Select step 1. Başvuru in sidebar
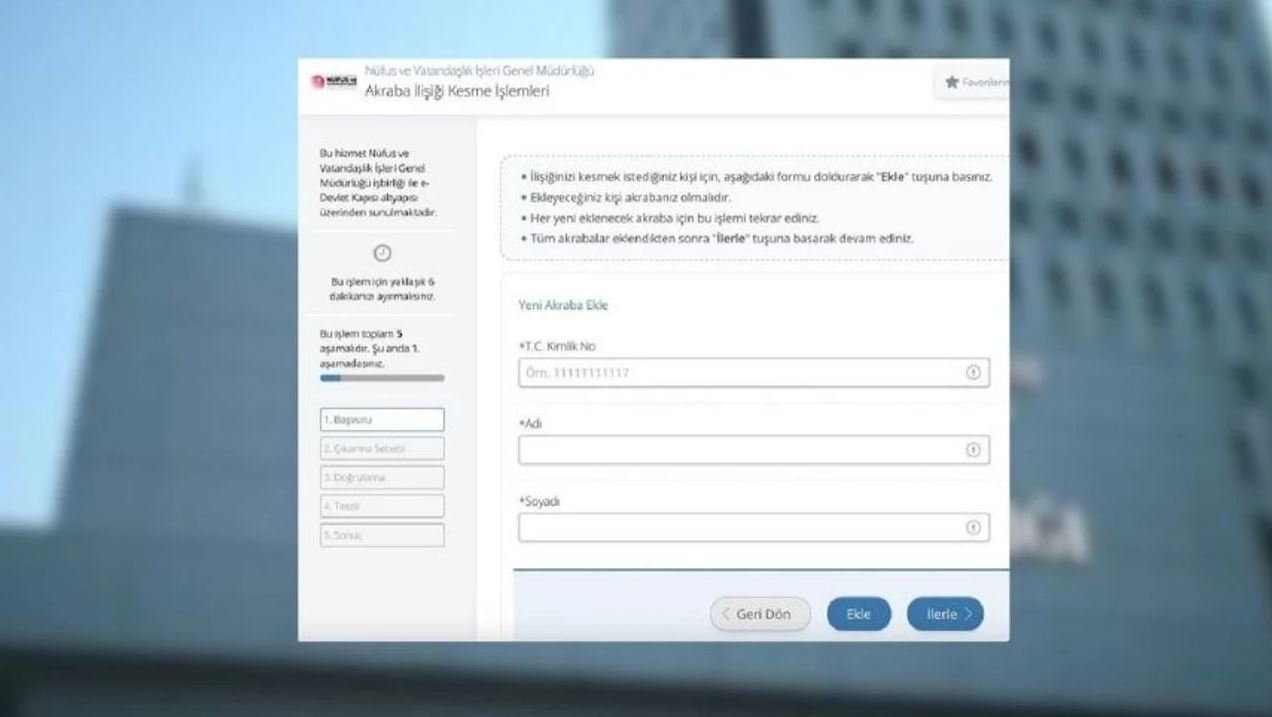The image size is (1272, 717). [x=381, y=420]
